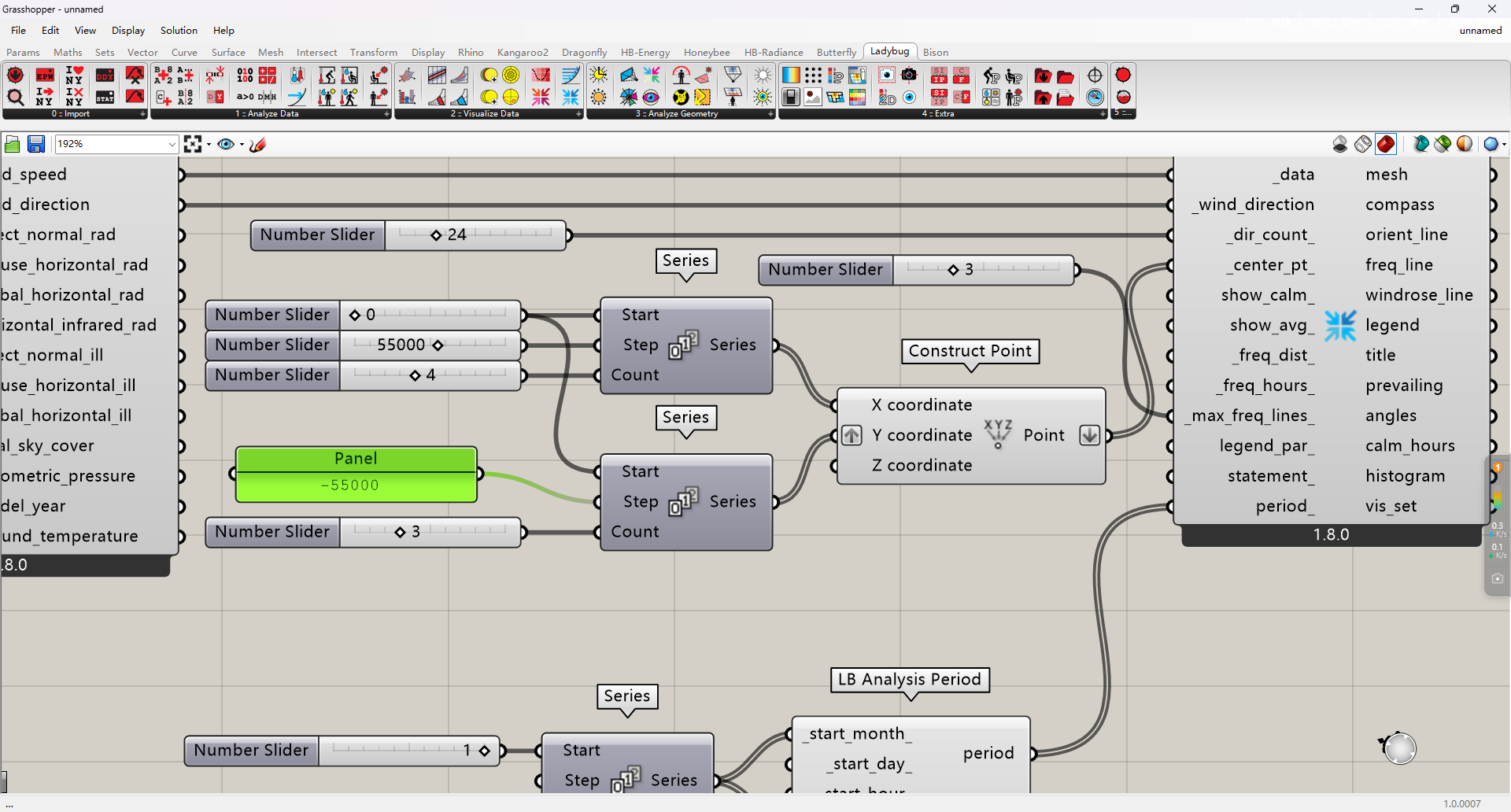Click the Construct Point label tag
Image resolution: width=1511 pixels, height=812 pixels.
[x=970, y=351]
